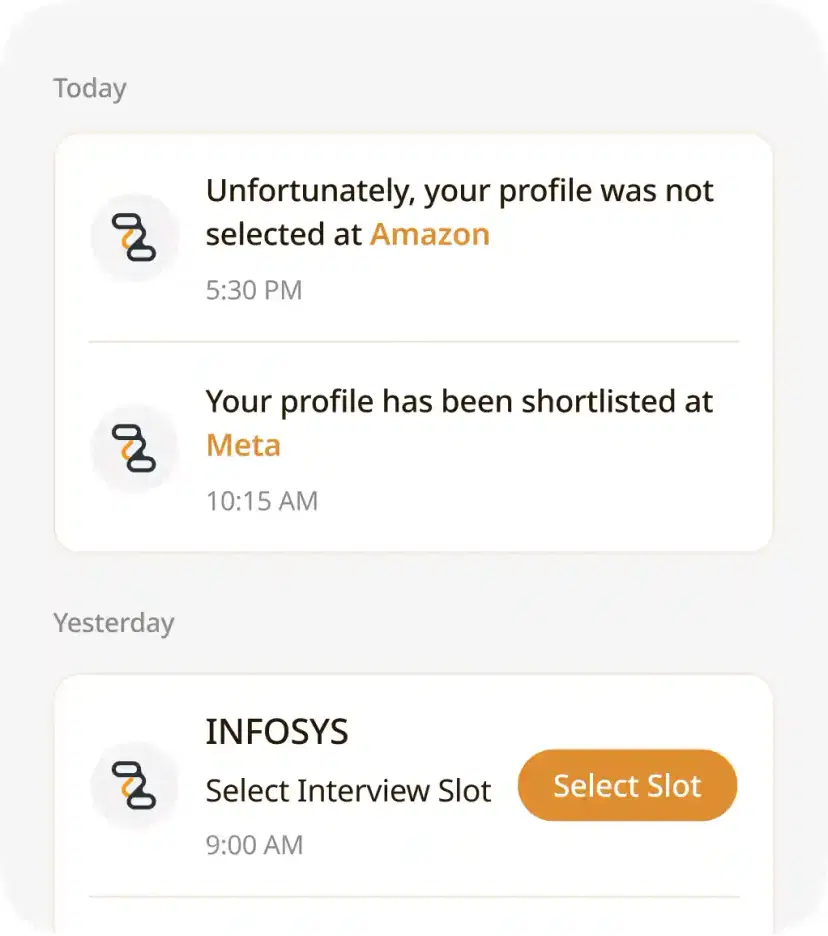Click the 9:00 AM timestamp
The width and height of the screenshot is (828, 936).
254,845
